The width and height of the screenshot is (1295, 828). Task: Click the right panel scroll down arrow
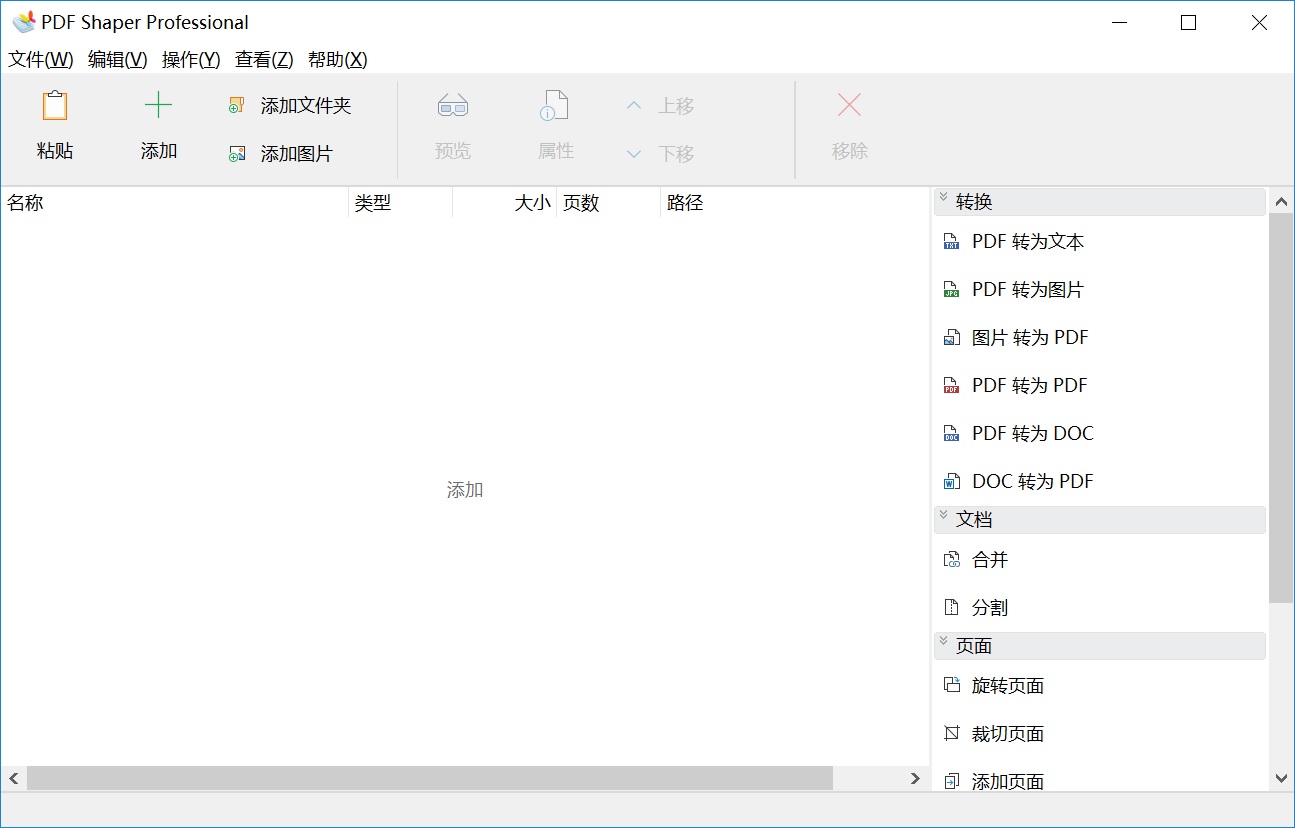point(1281,778)
